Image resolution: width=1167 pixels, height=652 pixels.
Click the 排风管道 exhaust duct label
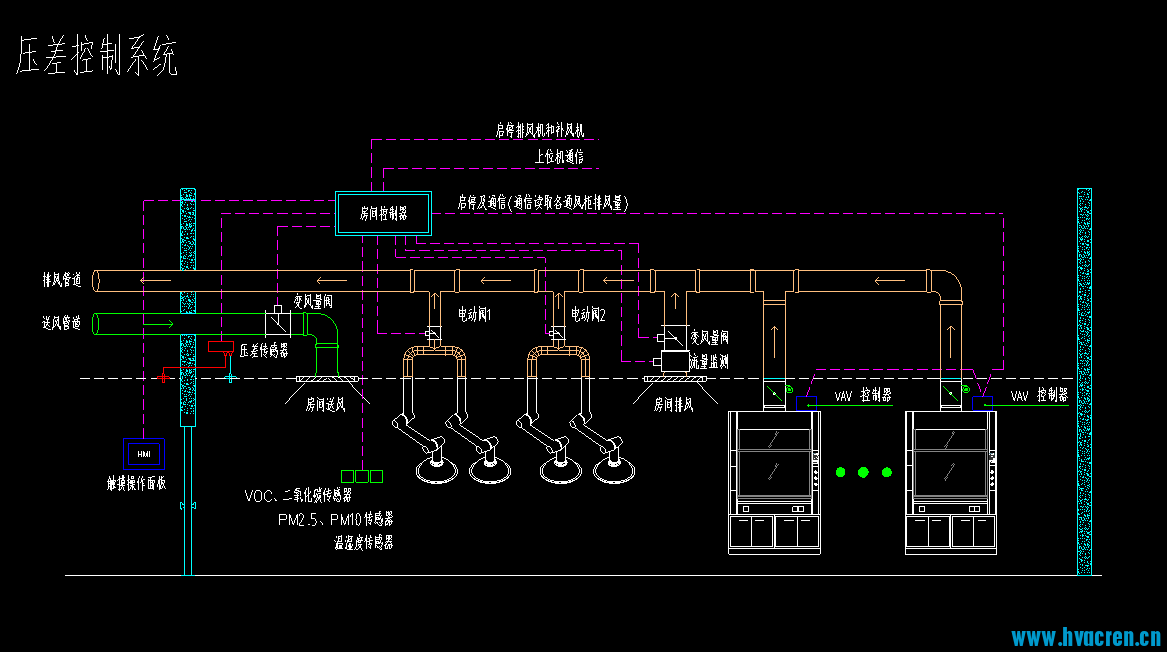tap(62, 280)
